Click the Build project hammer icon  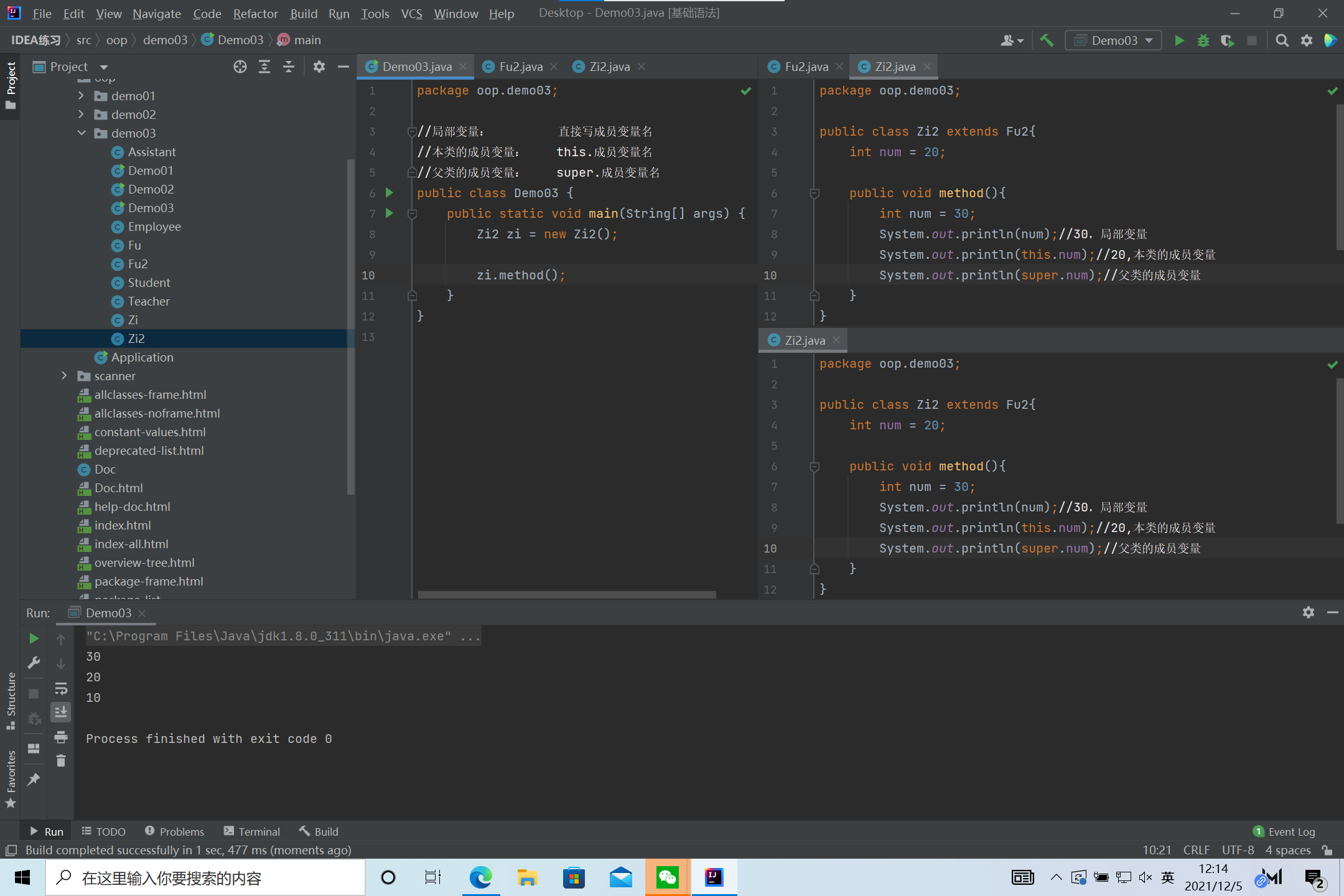pos(1047,40)
